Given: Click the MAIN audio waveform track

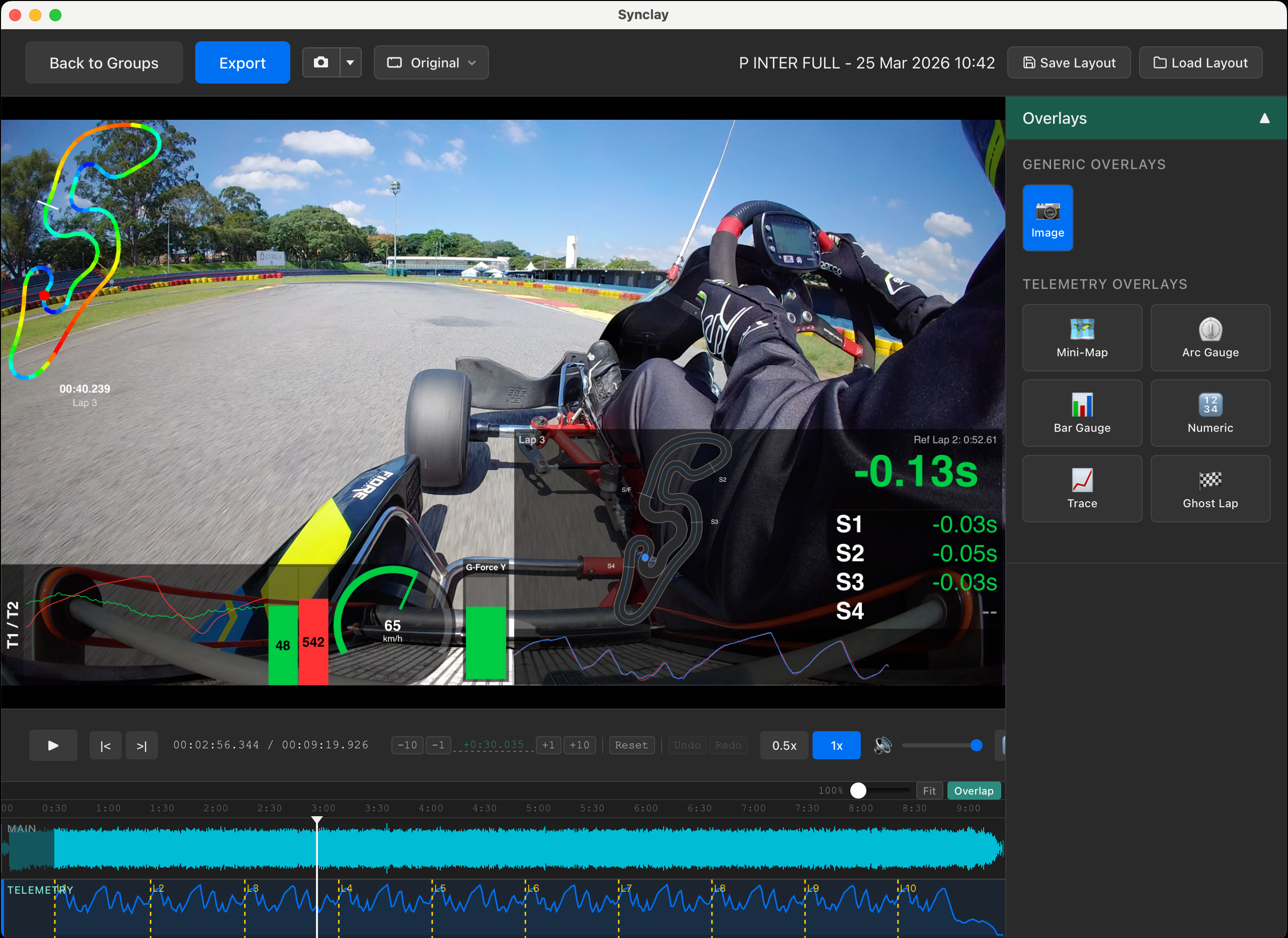Looking at the screenshot, I should 503,849.
